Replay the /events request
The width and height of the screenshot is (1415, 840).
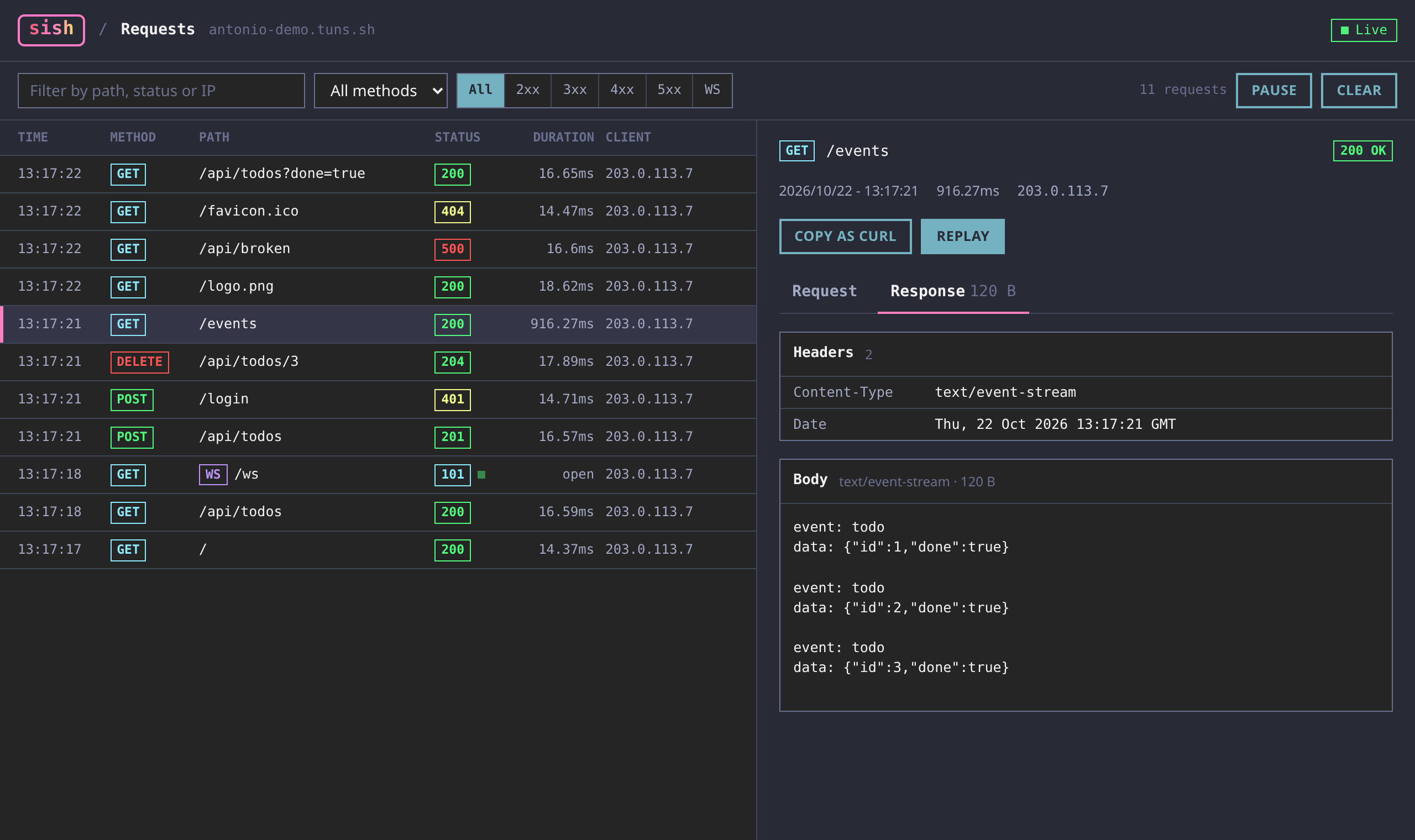962,237
